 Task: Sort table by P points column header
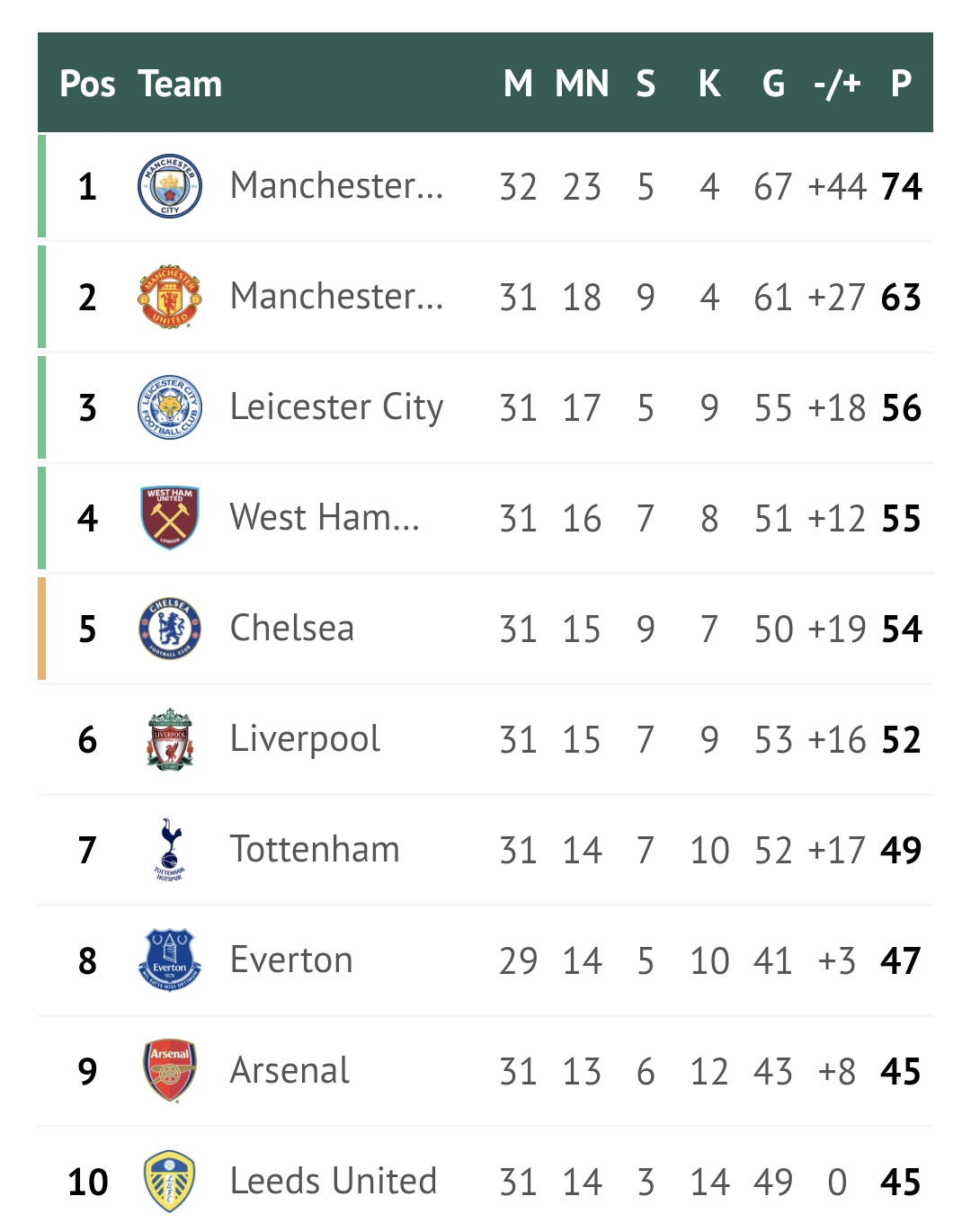click(x=901, y=84)
